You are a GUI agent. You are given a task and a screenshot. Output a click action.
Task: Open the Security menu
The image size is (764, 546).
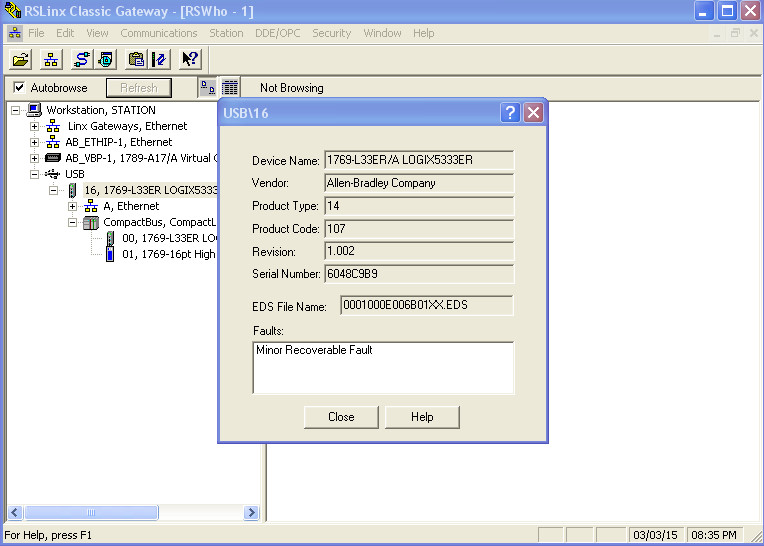coord(331,33)
